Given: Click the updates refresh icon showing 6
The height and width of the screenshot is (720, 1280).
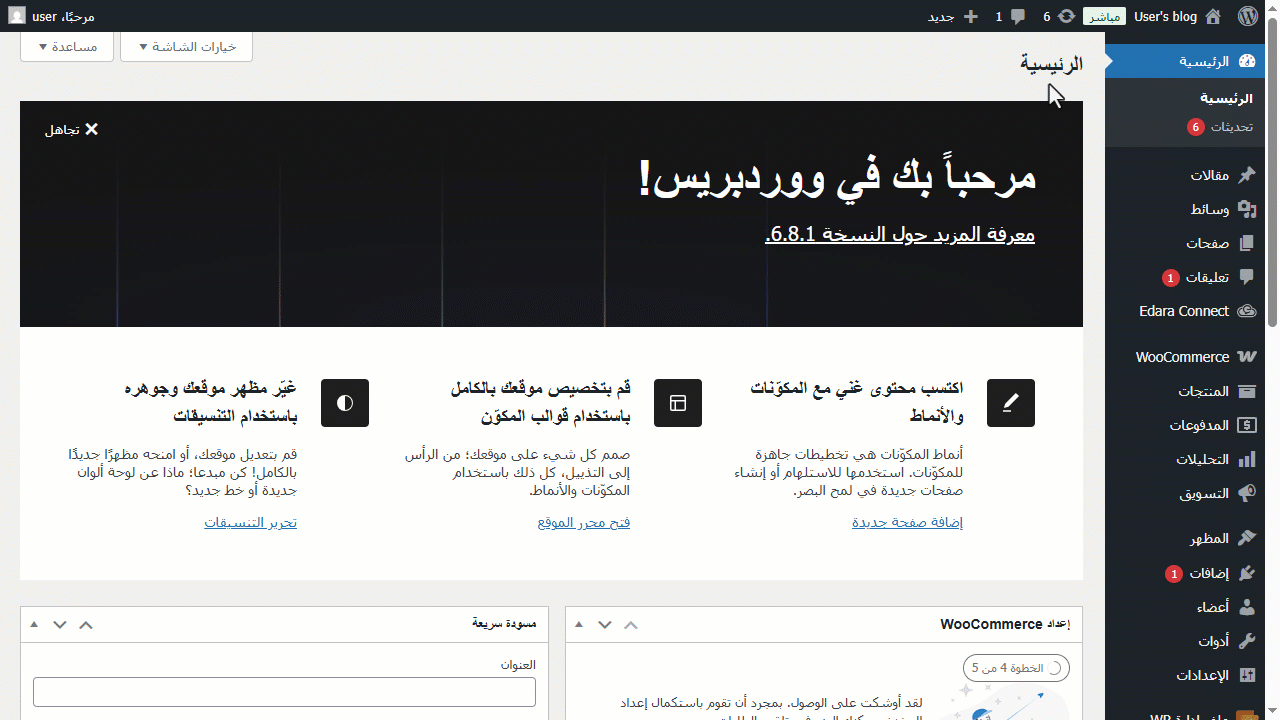Looking at the screenshot, I should (1067, 16).
